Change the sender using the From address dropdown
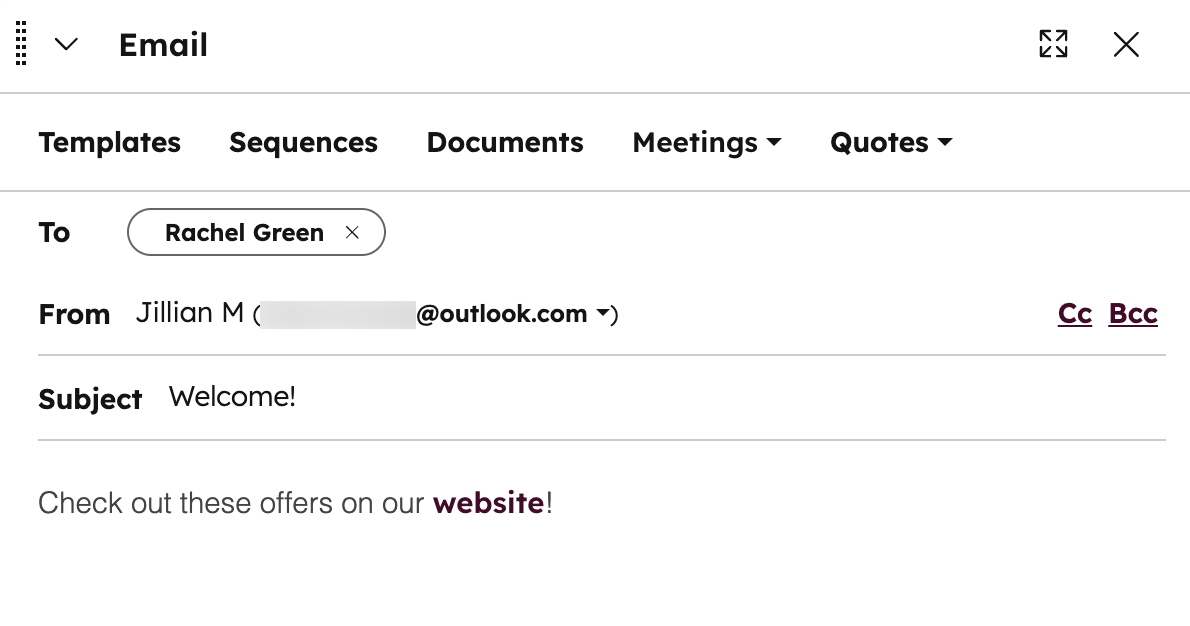The height and width of the screenshot is (626, 1190). pyautogui.click(x=604, y=313)
